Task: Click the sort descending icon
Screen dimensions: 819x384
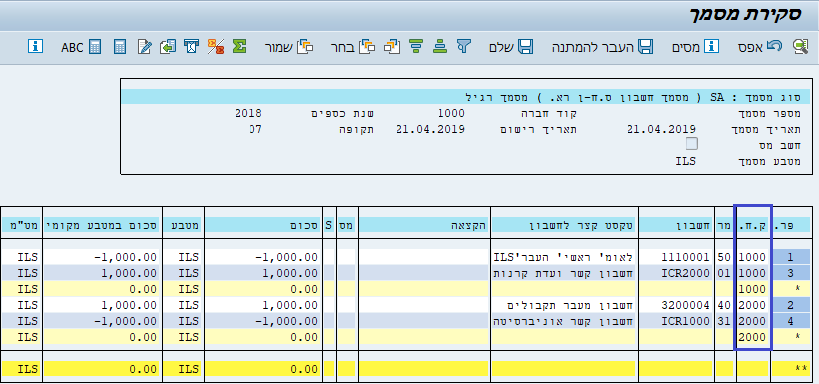Action: 416,46
